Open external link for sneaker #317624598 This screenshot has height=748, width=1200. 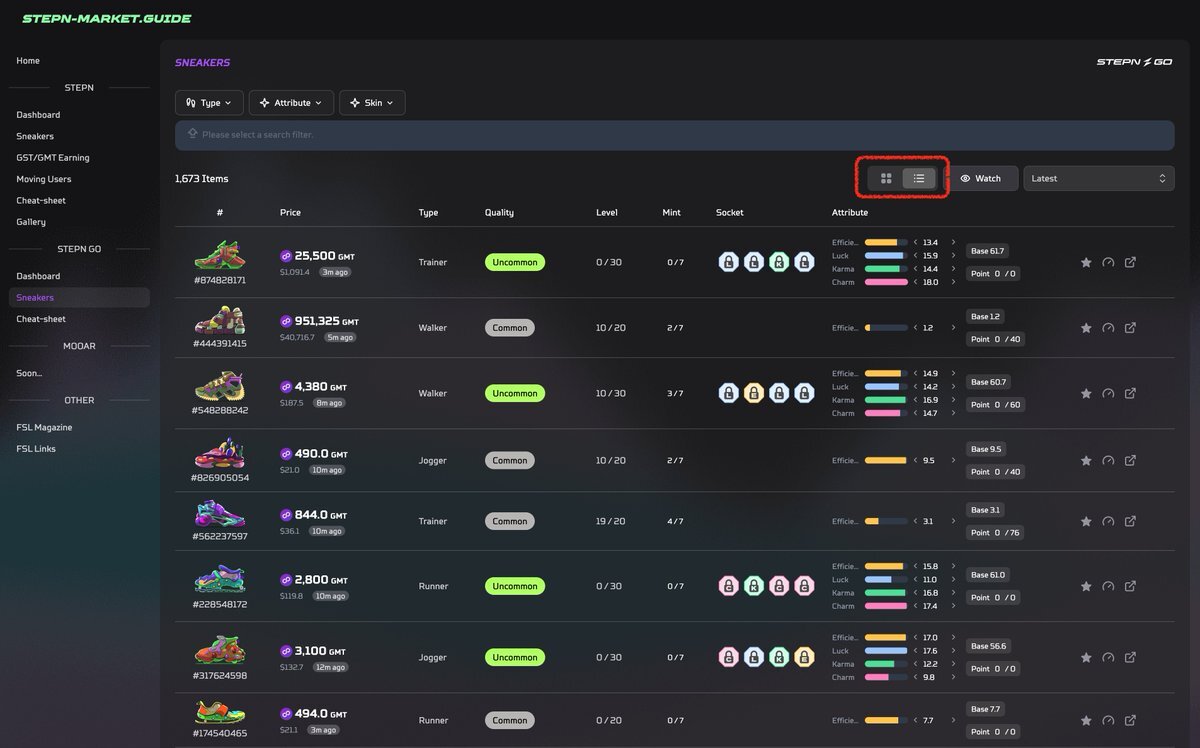pos(1130,657)
